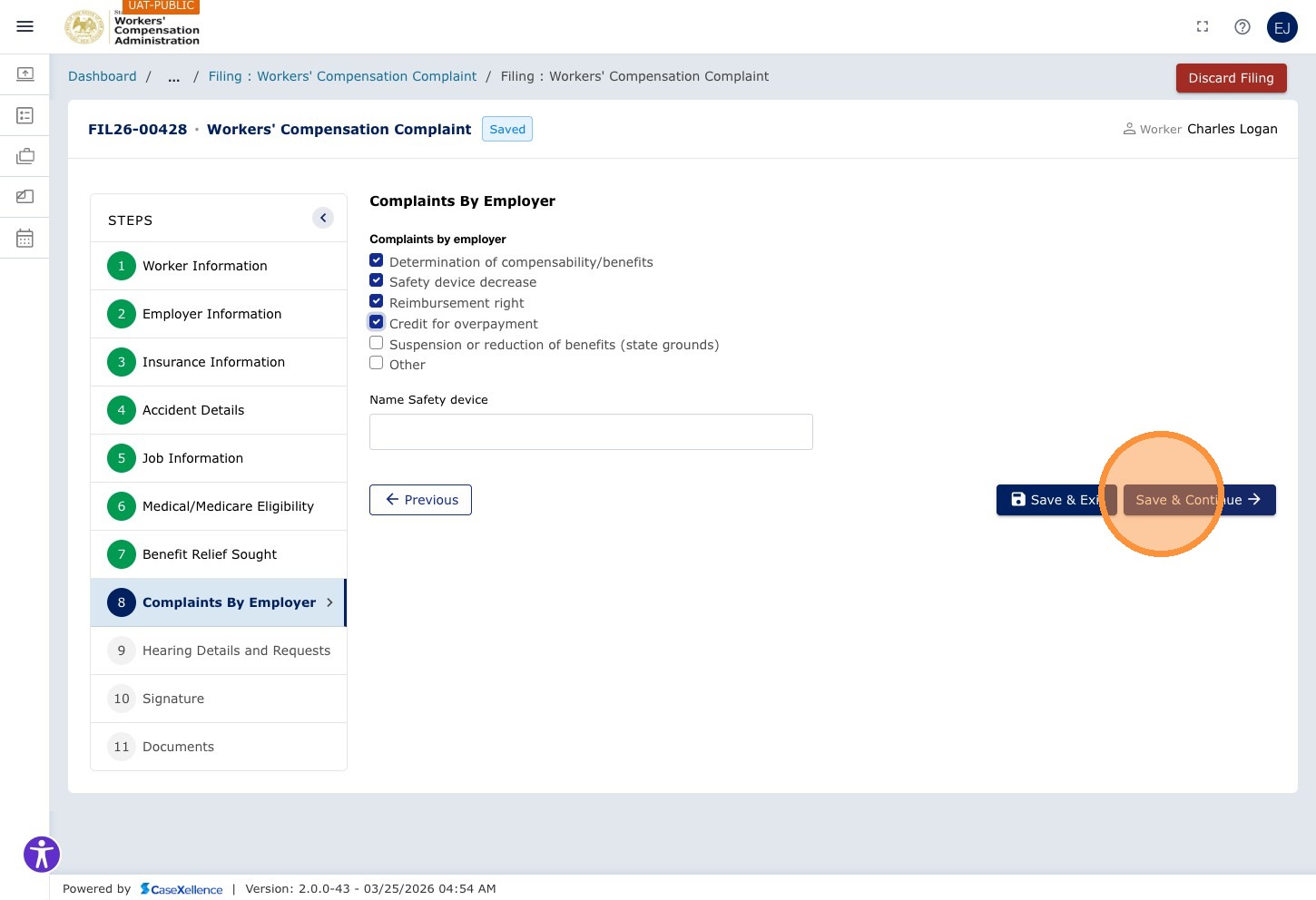Open the help question mark icon
Image resolution: width=1316 pixels, height=900 pixels.
coord(1242,27)
